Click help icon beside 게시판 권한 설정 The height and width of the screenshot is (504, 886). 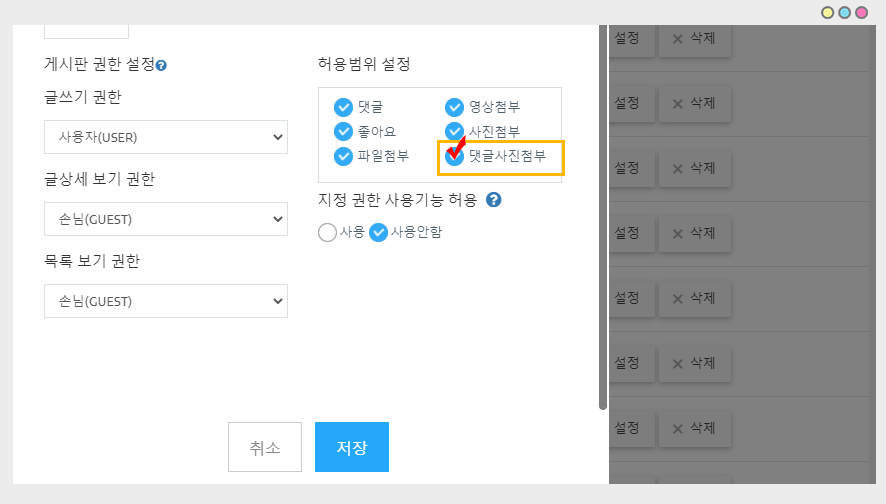tap(161, 65)
